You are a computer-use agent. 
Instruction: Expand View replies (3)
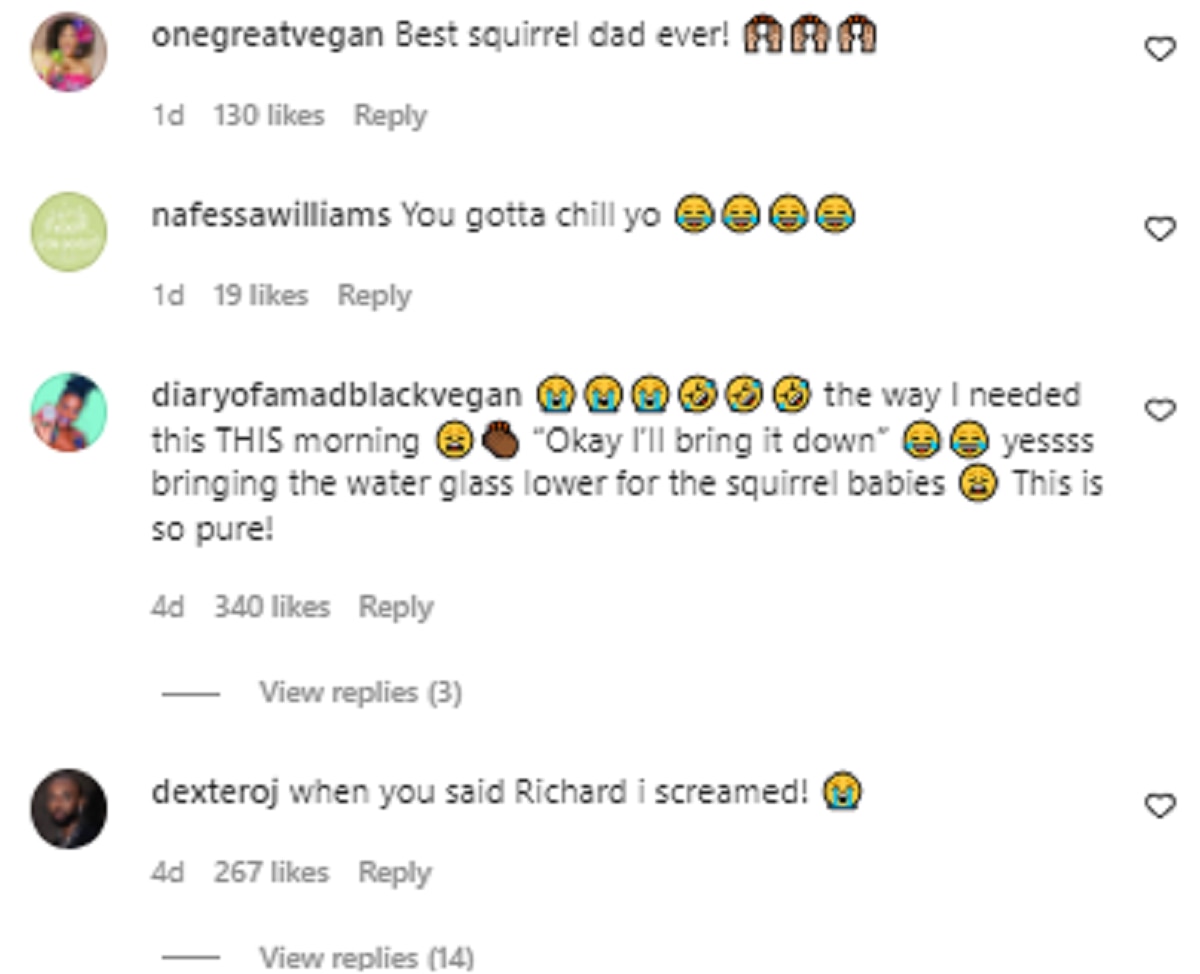360,692
